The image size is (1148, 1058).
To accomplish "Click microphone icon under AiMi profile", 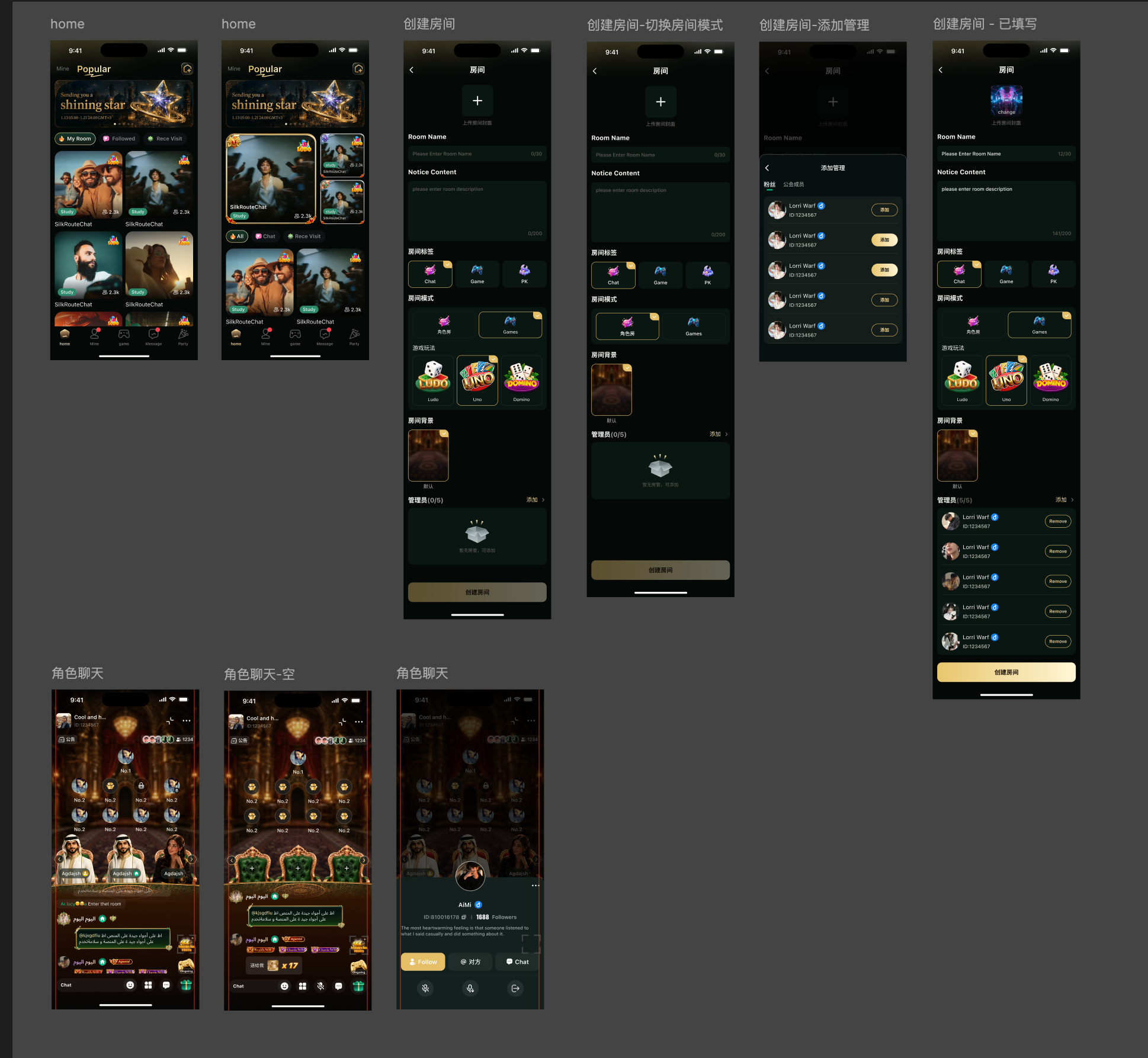I will (470, 988).
